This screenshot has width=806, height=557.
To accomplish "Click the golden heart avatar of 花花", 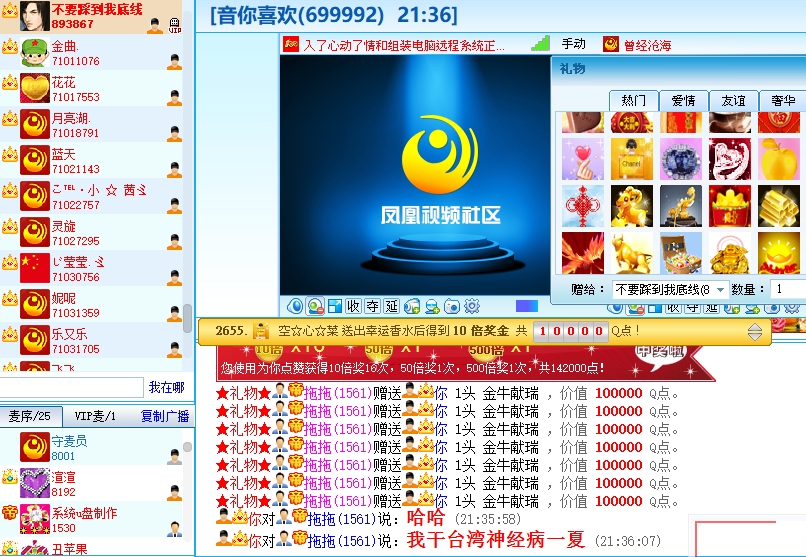I will pos(35,88).
